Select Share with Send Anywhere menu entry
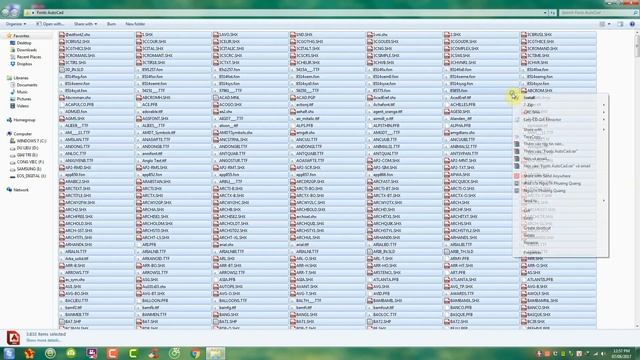 tap(547, 176)
